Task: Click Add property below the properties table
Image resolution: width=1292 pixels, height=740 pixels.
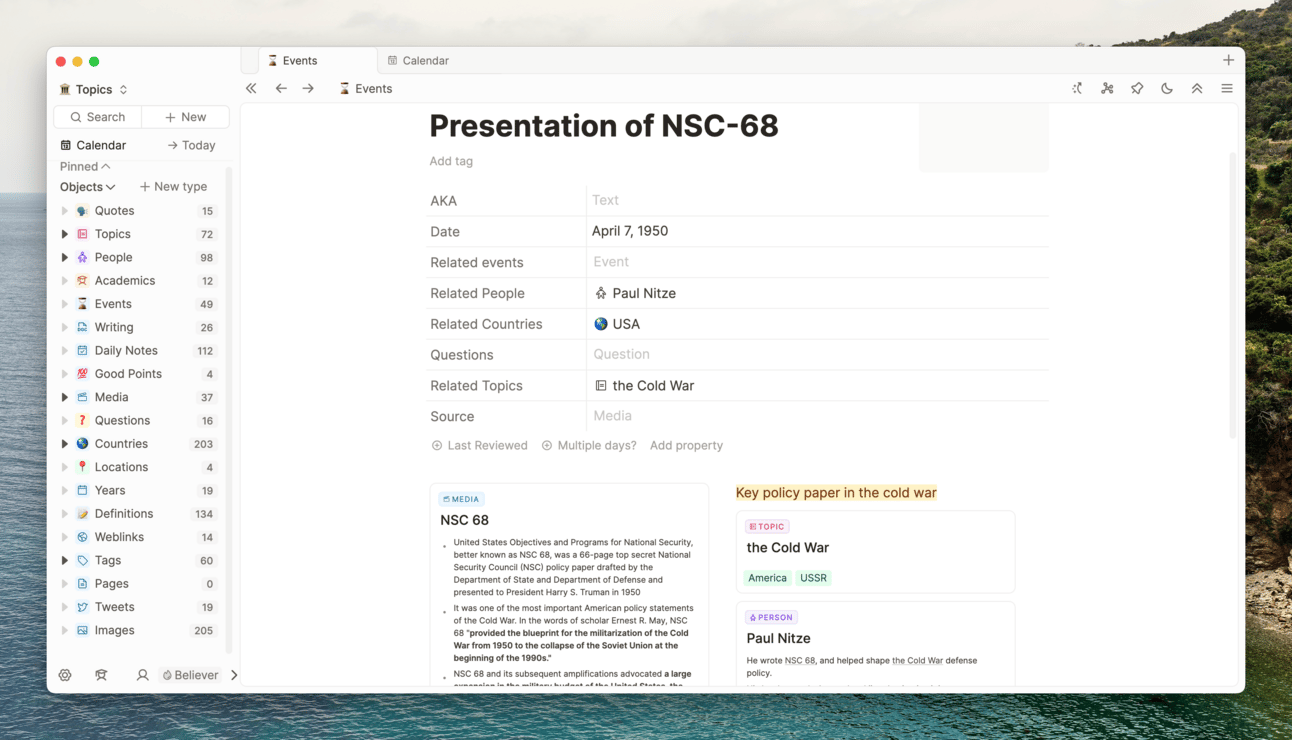Action: click(686, 446)
